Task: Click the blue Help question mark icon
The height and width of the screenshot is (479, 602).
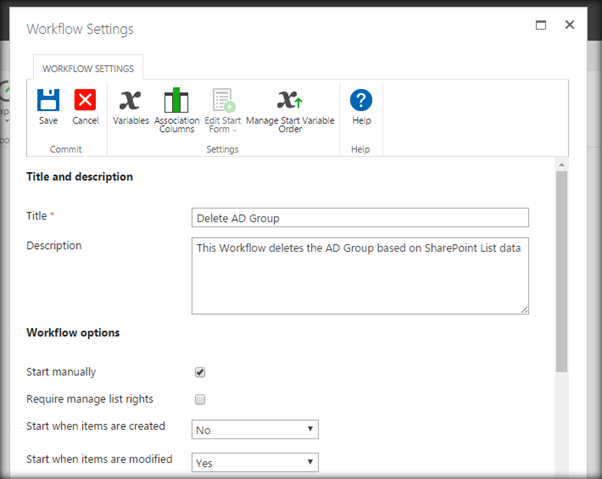Action: click(x=361, y=100)
